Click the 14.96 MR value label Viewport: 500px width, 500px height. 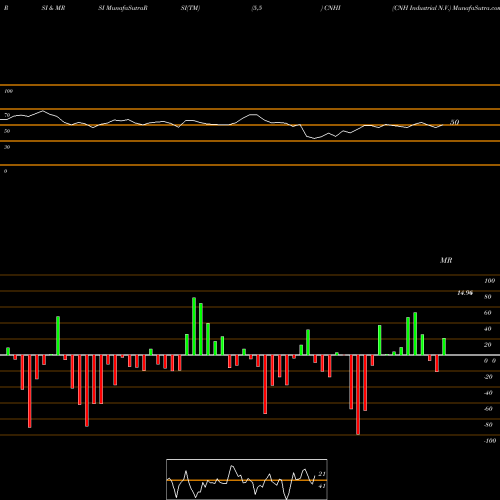tap(465, 293)
